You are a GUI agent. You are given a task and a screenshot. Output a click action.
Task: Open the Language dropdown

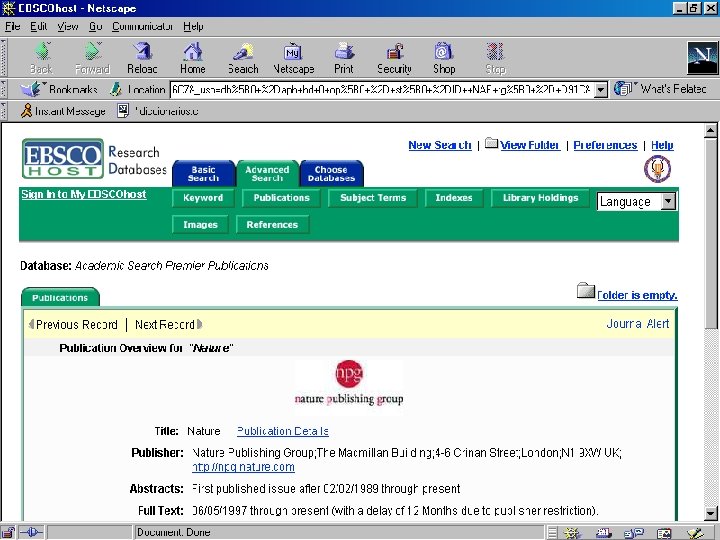[636, 202]
